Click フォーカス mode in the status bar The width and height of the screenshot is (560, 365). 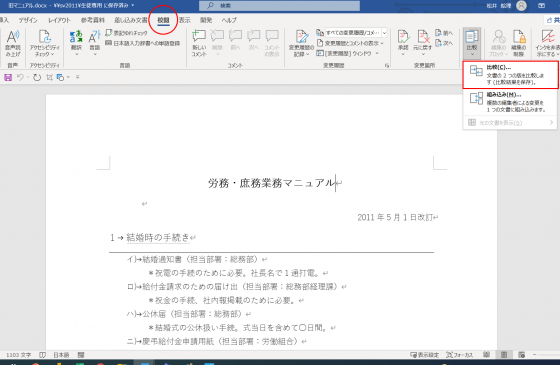459,355
